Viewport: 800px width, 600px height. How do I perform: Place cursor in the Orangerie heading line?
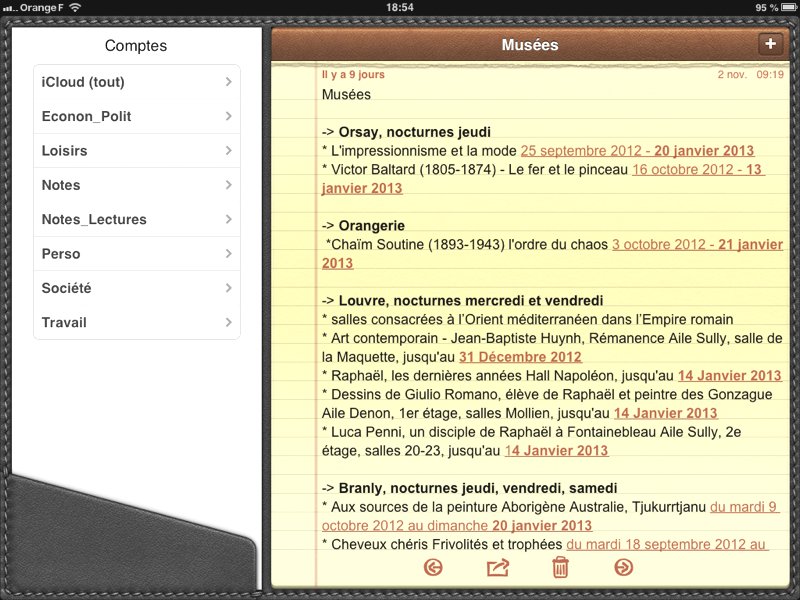pyautogui.click(x=371, y=226)
